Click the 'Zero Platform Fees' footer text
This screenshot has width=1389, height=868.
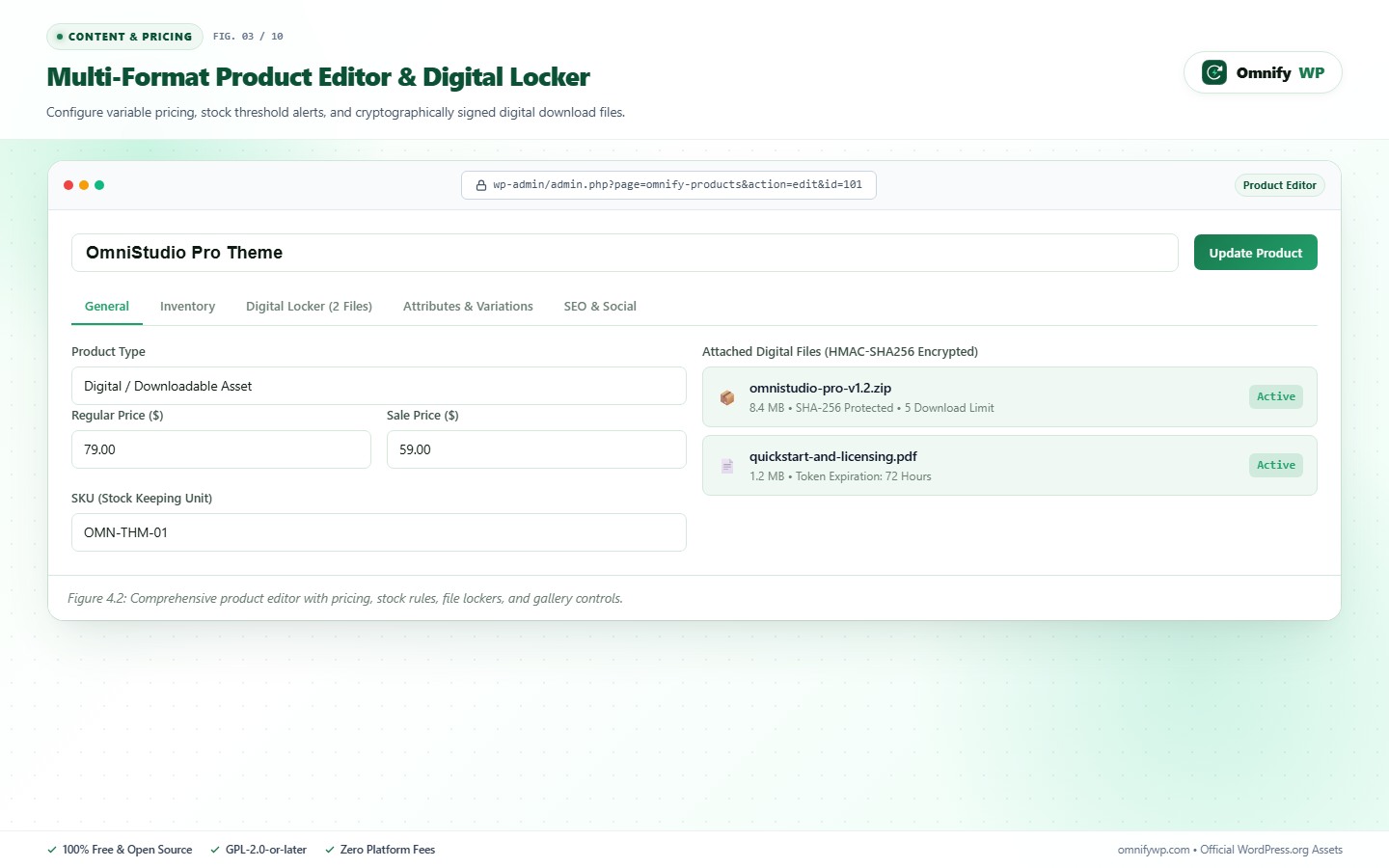point(388,850)
